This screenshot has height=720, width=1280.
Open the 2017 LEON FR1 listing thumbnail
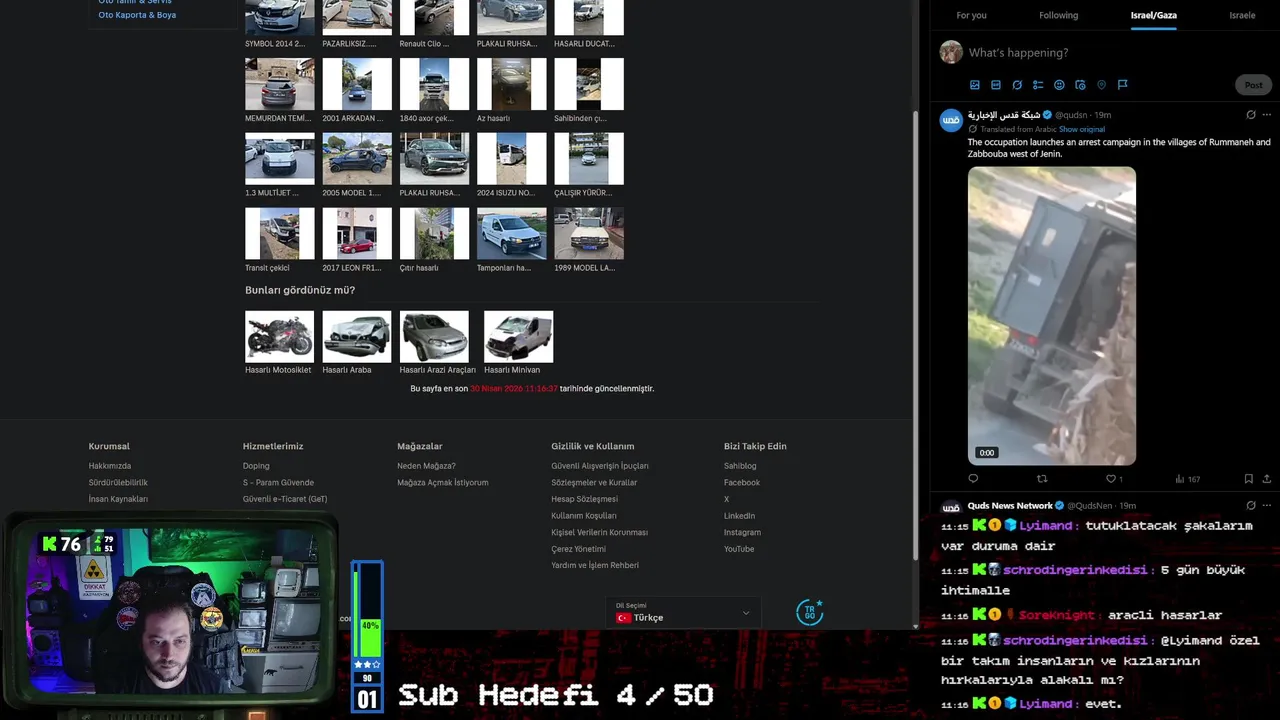pyautogui.click(x=357, y=233)
